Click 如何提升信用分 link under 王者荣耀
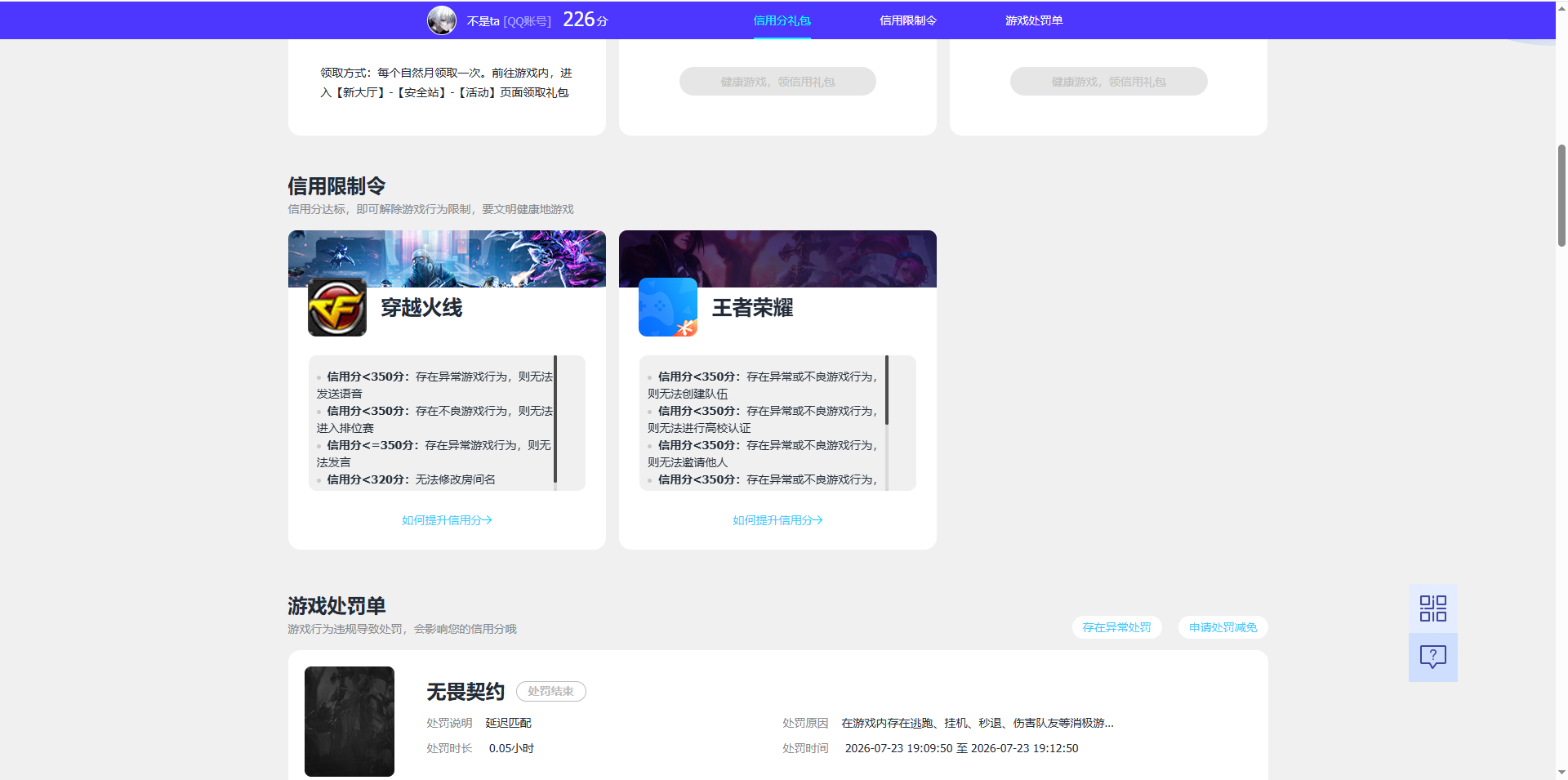The width and height of the screenshot is (1568, 780). point(777,520)
